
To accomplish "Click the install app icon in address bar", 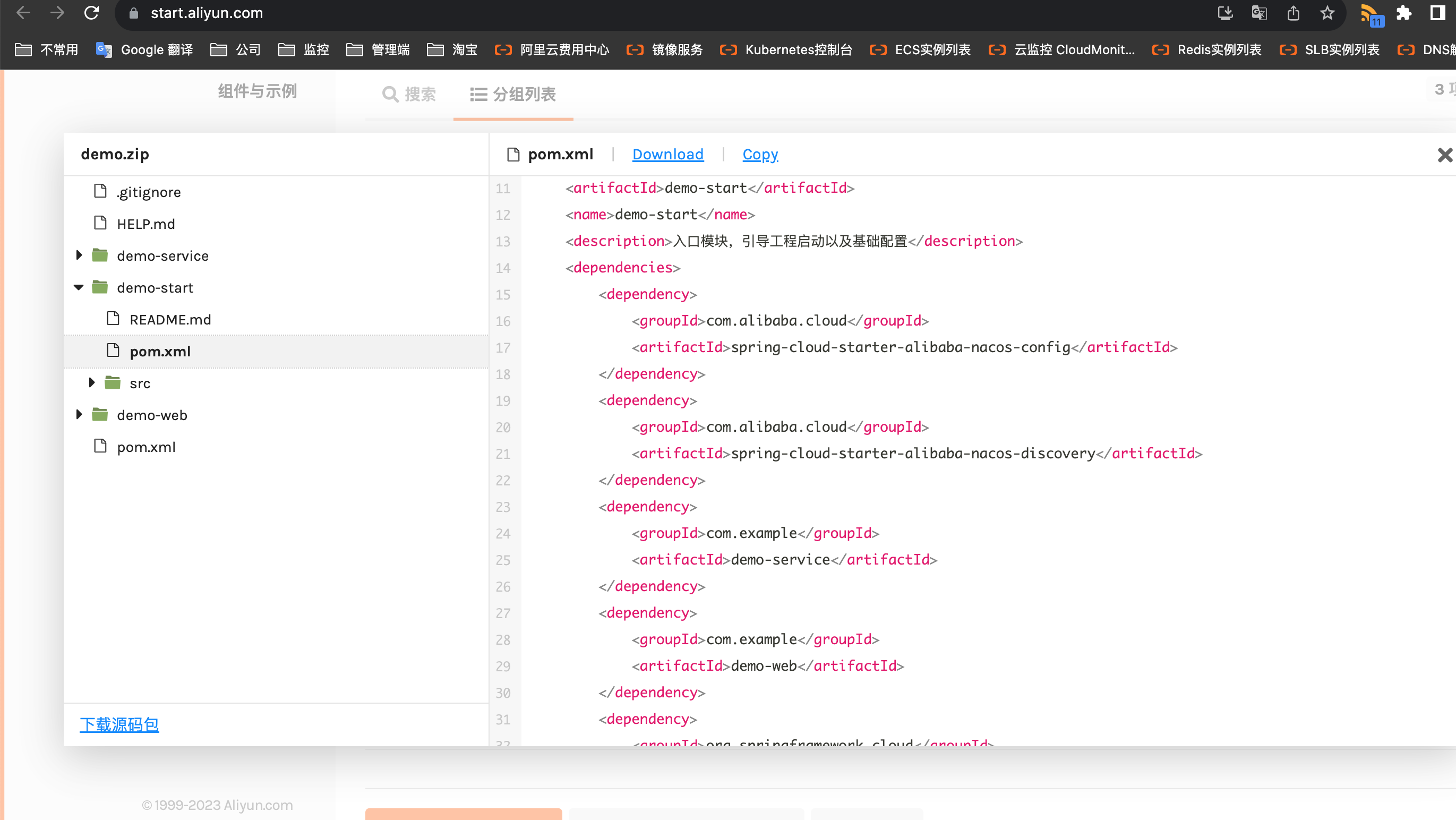I will [x=1224, y=13].
